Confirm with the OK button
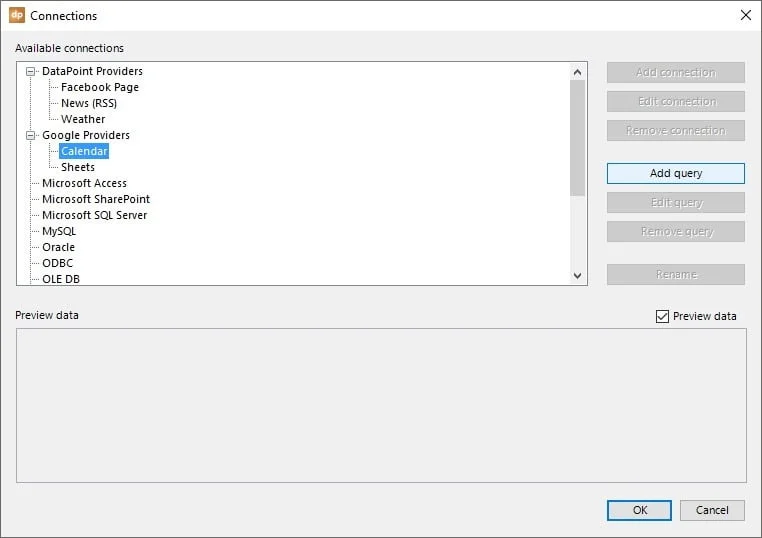 pyautogui.click(x=639, y=510)
